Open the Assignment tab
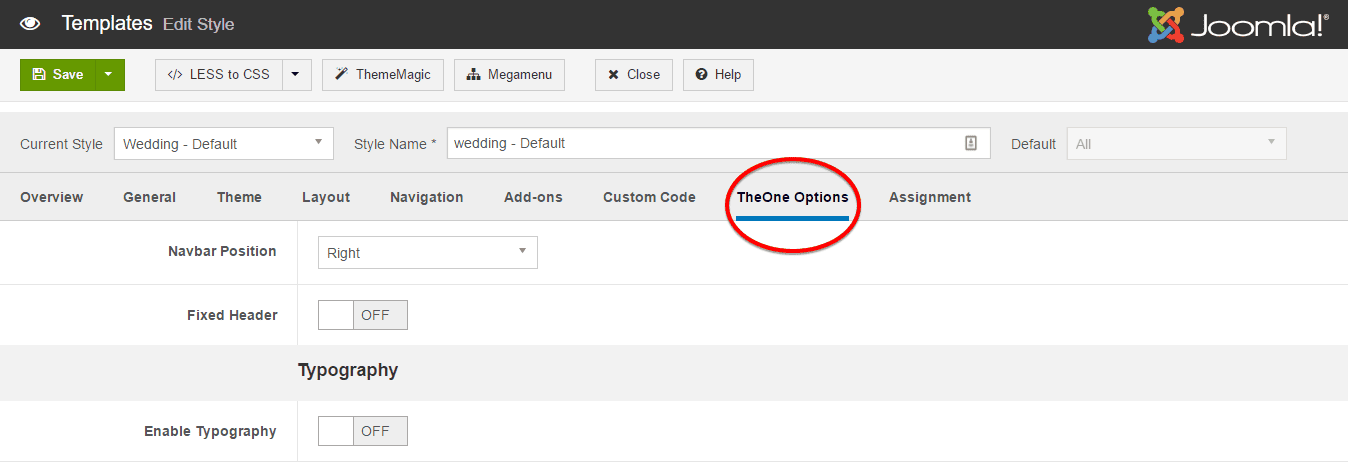This screenshot has height=464, width=1348. click(x=929, y=198)
